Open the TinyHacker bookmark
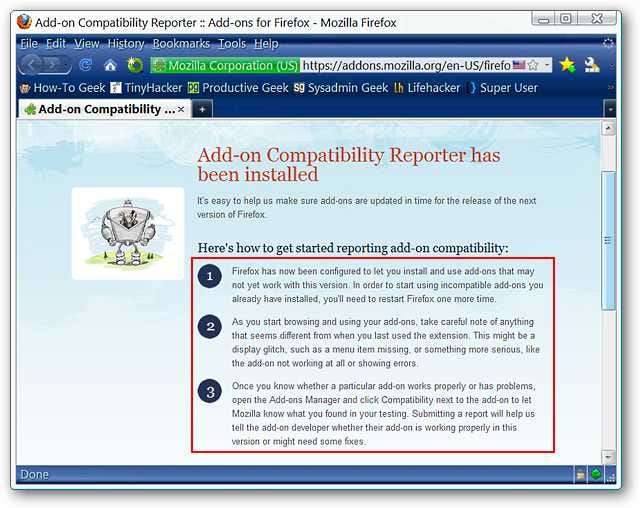This screenshot has height=508, width=640. tap(147, 88)
